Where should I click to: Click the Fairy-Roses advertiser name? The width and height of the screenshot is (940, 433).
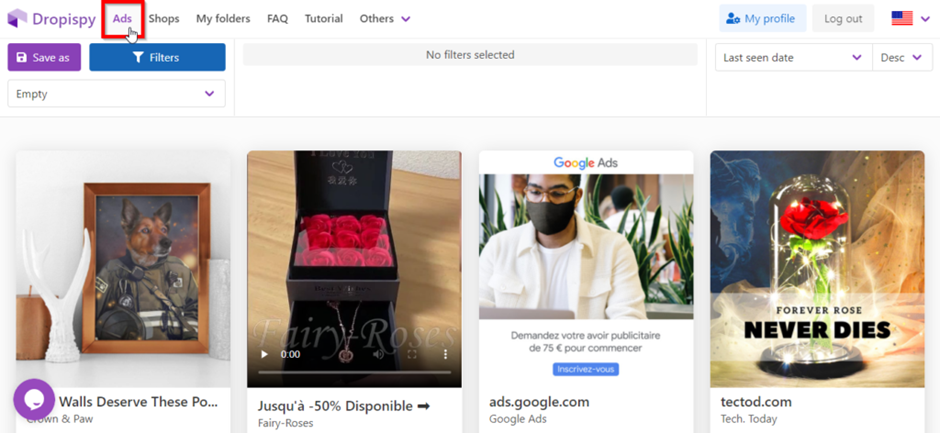[285, 423]
